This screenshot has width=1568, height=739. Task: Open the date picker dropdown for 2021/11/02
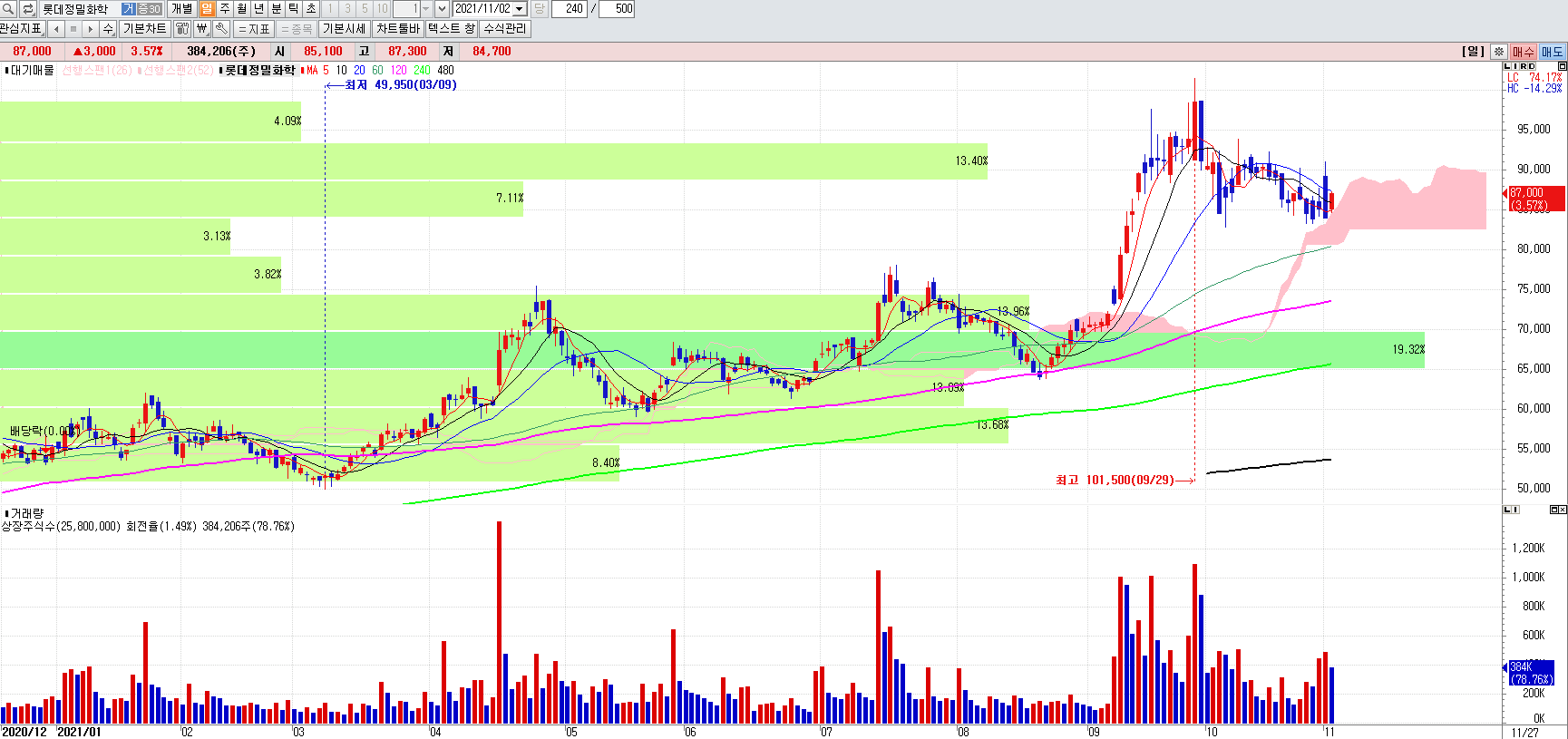521,9
